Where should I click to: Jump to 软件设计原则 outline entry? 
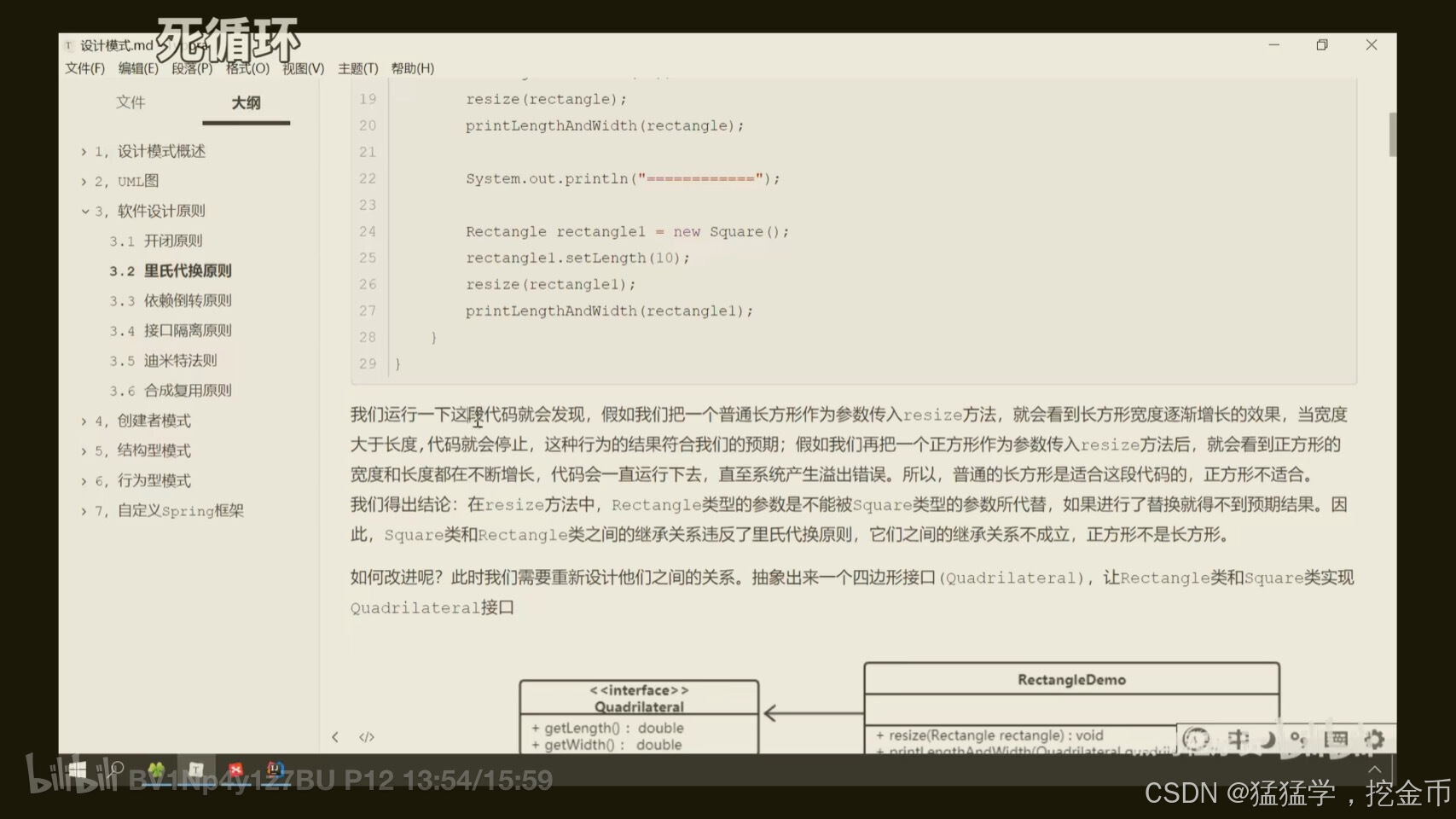(x=150, y=211)
